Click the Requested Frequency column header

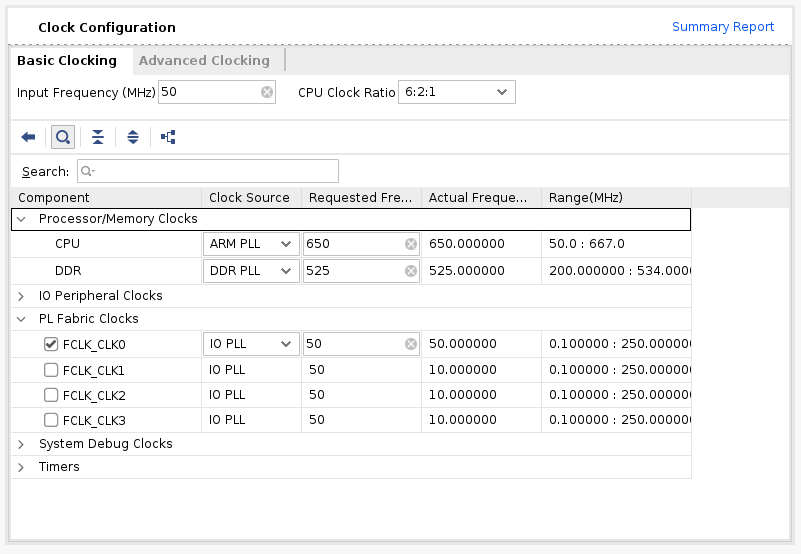point(362,197)
